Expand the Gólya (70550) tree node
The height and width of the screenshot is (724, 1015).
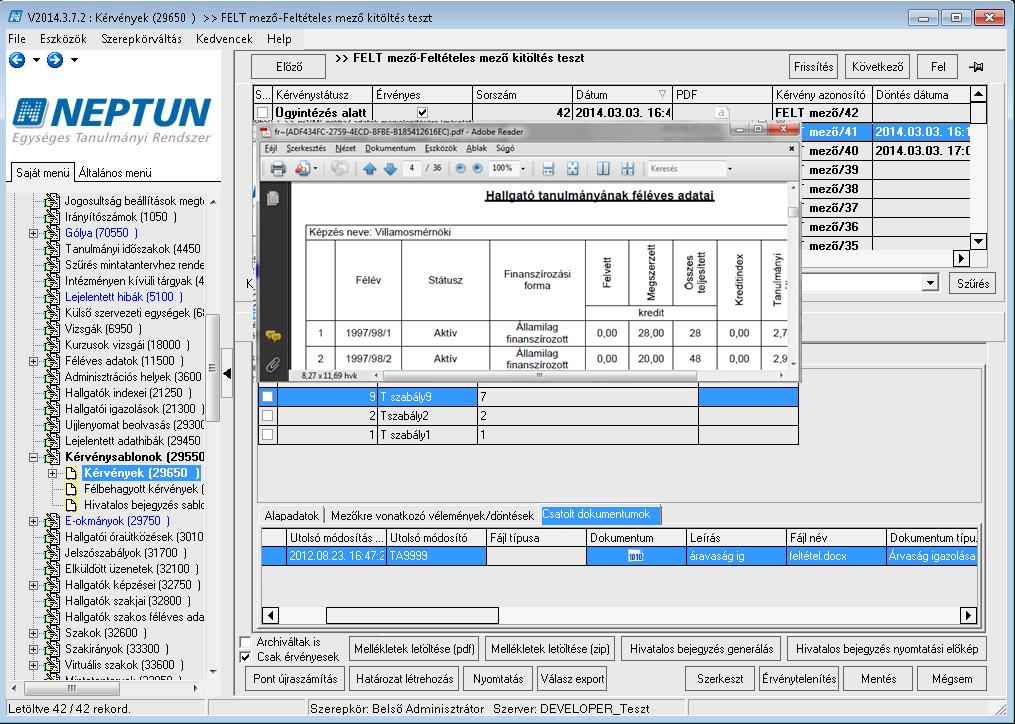click(x=34, y=233)
